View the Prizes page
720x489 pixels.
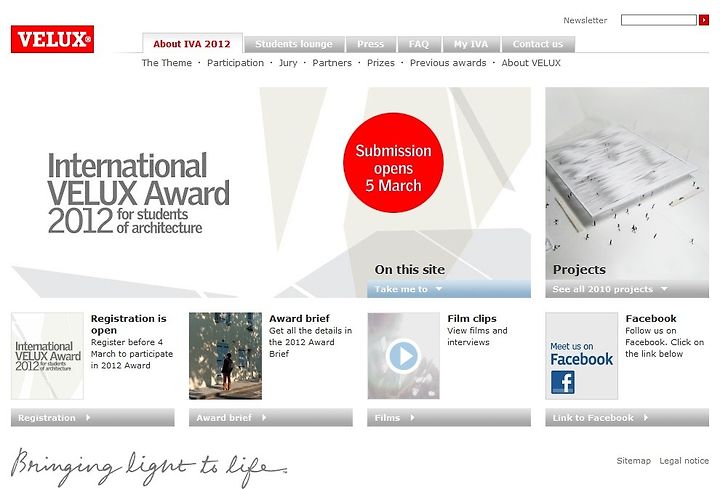381,63
